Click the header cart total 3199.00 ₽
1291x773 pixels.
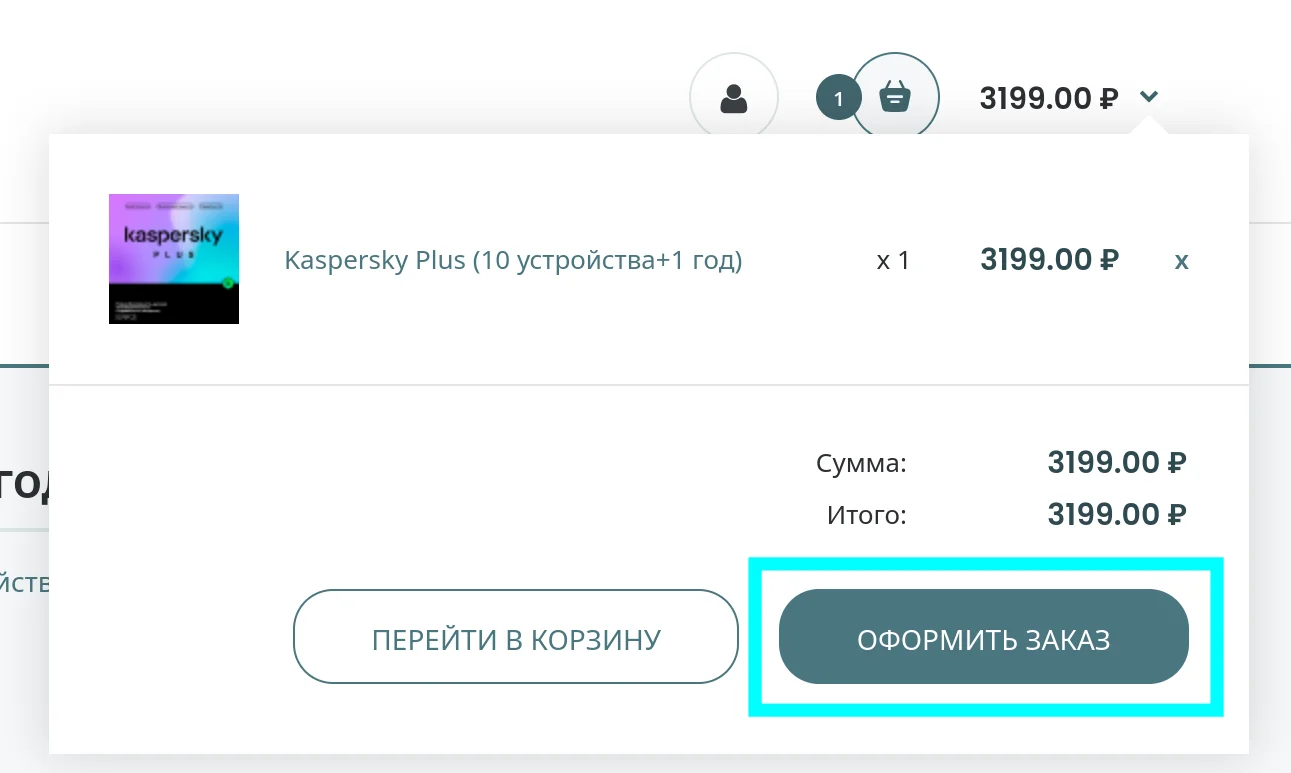tap(1047, 98)
